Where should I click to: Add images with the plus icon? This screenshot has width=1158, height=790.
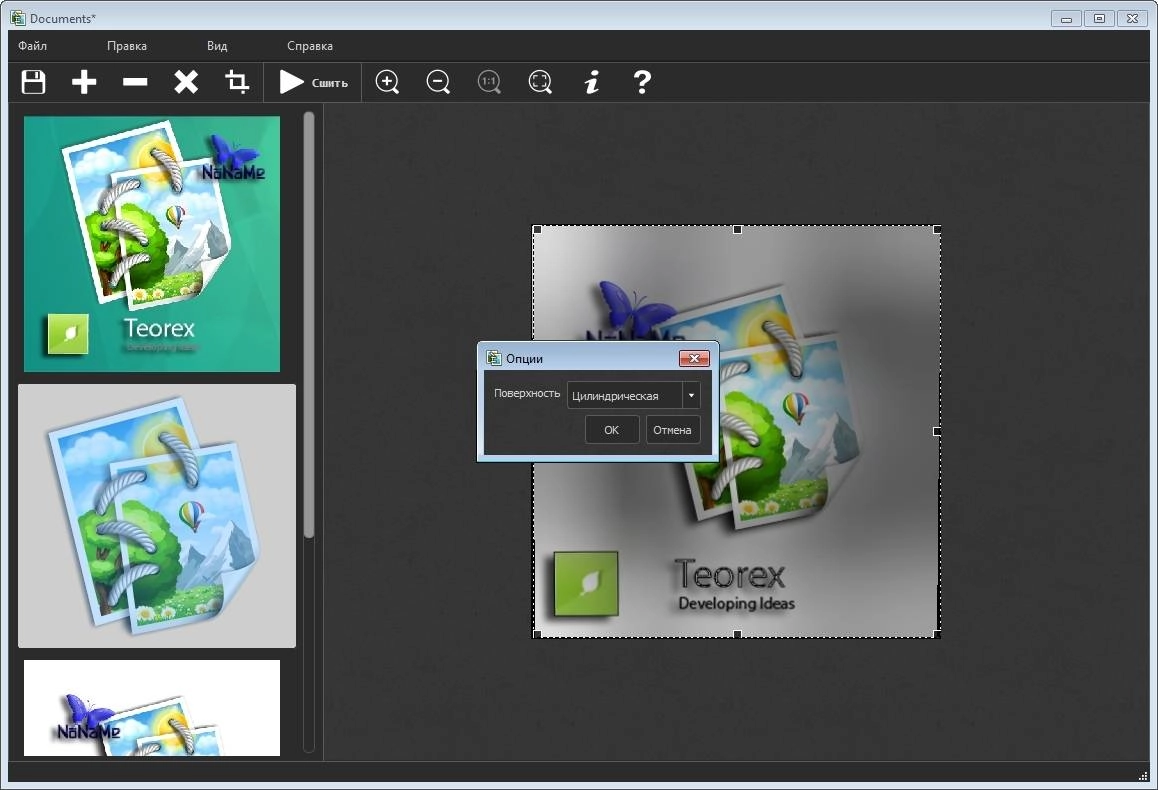pyautogui.click(x=84, y=82)
